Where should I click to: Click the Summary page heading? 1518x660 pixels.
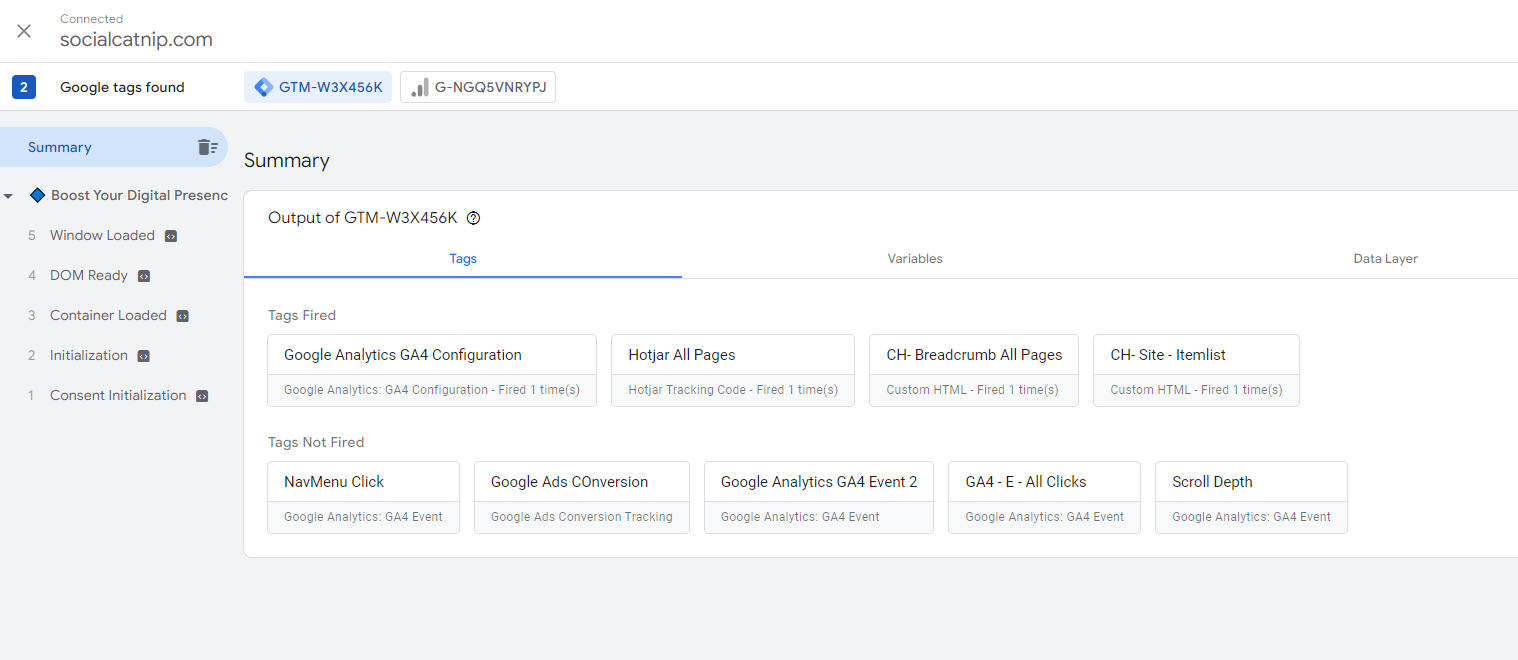coord(287,161)
